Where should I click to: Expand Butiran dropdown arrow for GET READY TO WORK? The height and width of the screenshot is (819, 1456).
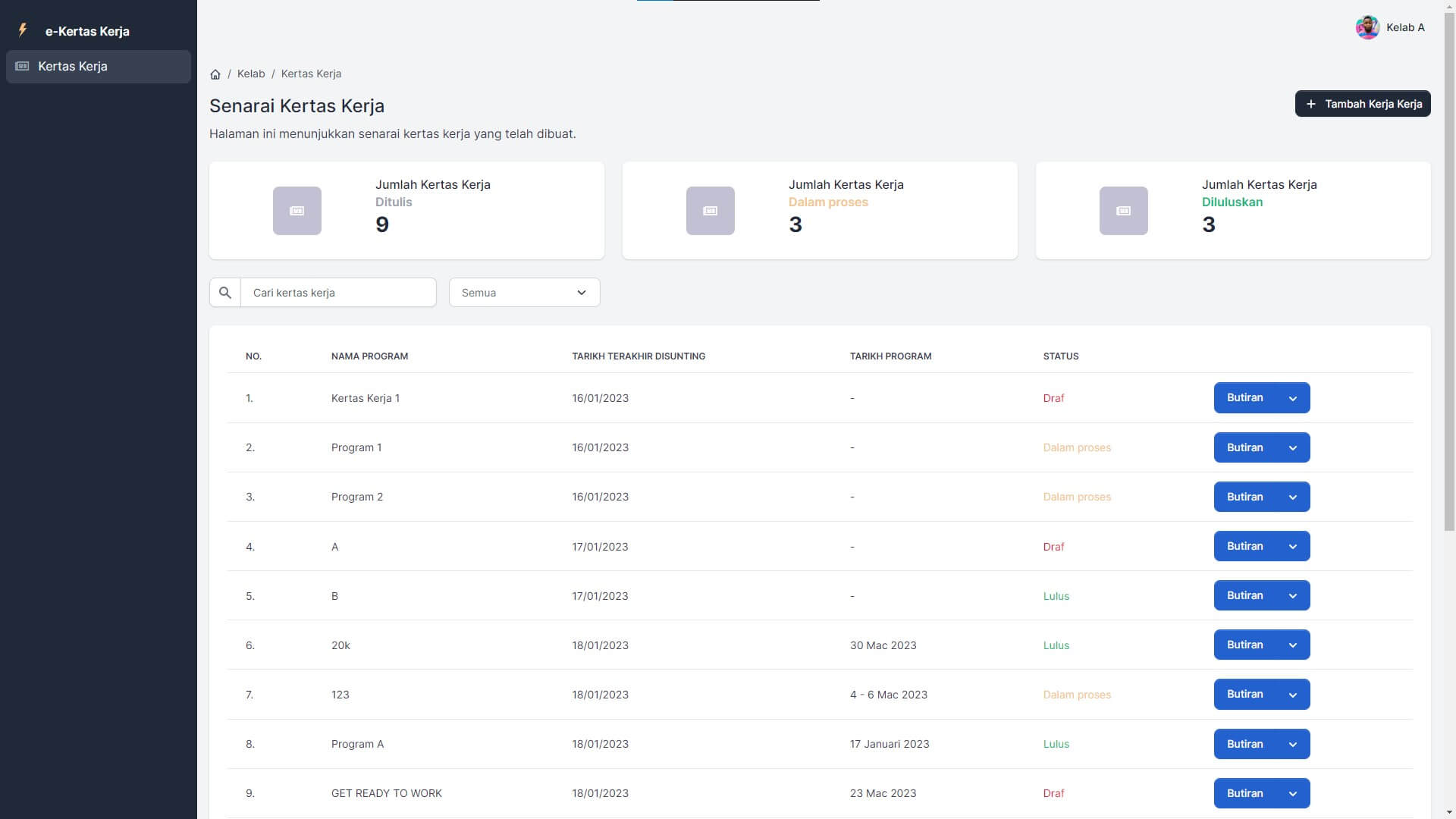coord(1293,794)
